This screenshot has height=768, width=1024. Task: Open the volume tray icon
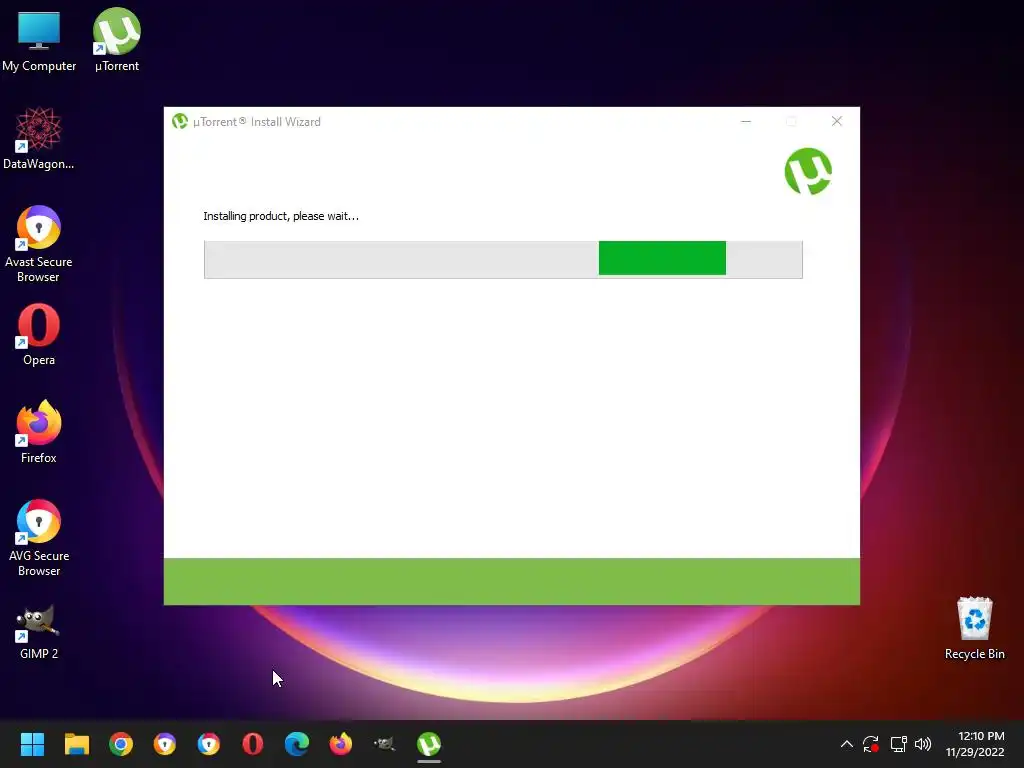click(x=923, y=744)
